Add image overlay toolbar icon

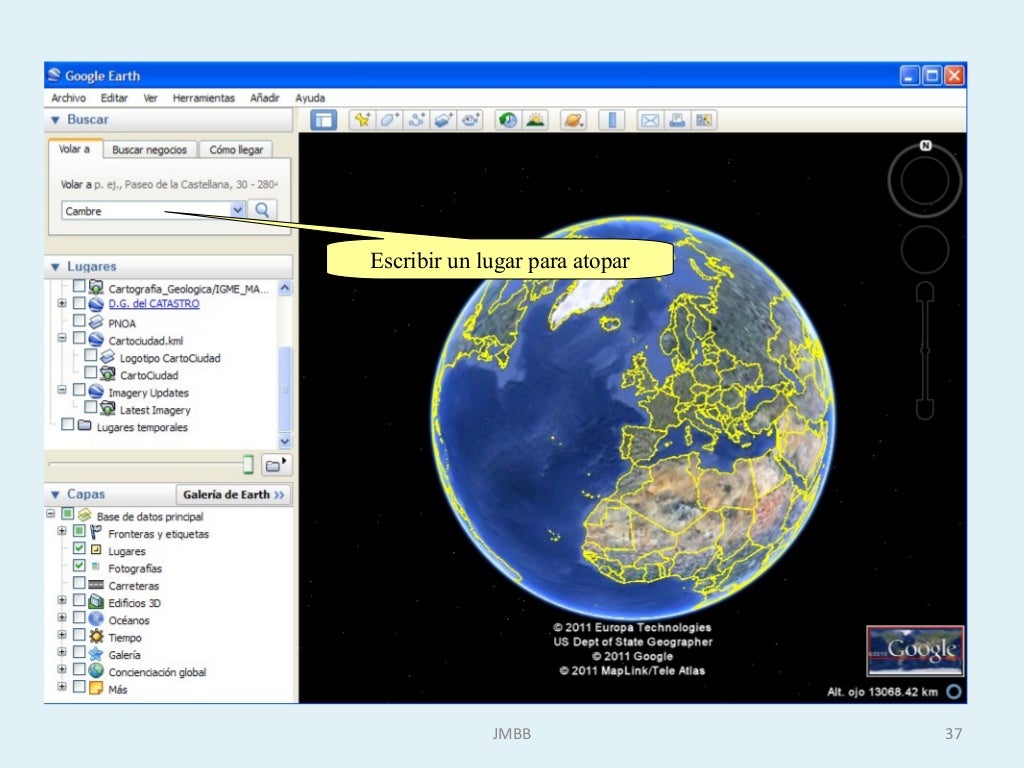[x=443, y=120]
